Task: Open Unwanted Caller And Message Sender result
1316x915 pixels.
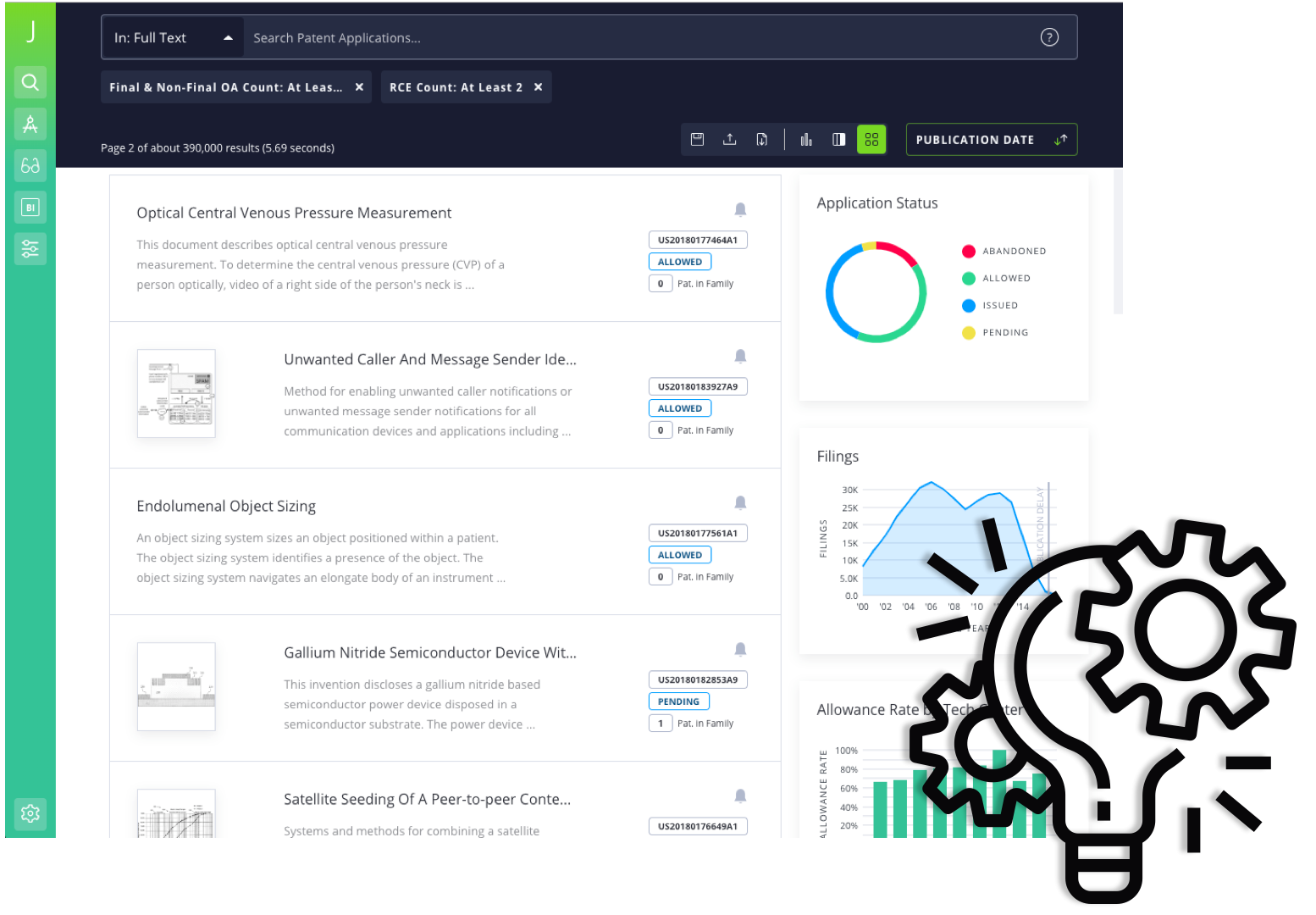Action: tap(430, 359)
